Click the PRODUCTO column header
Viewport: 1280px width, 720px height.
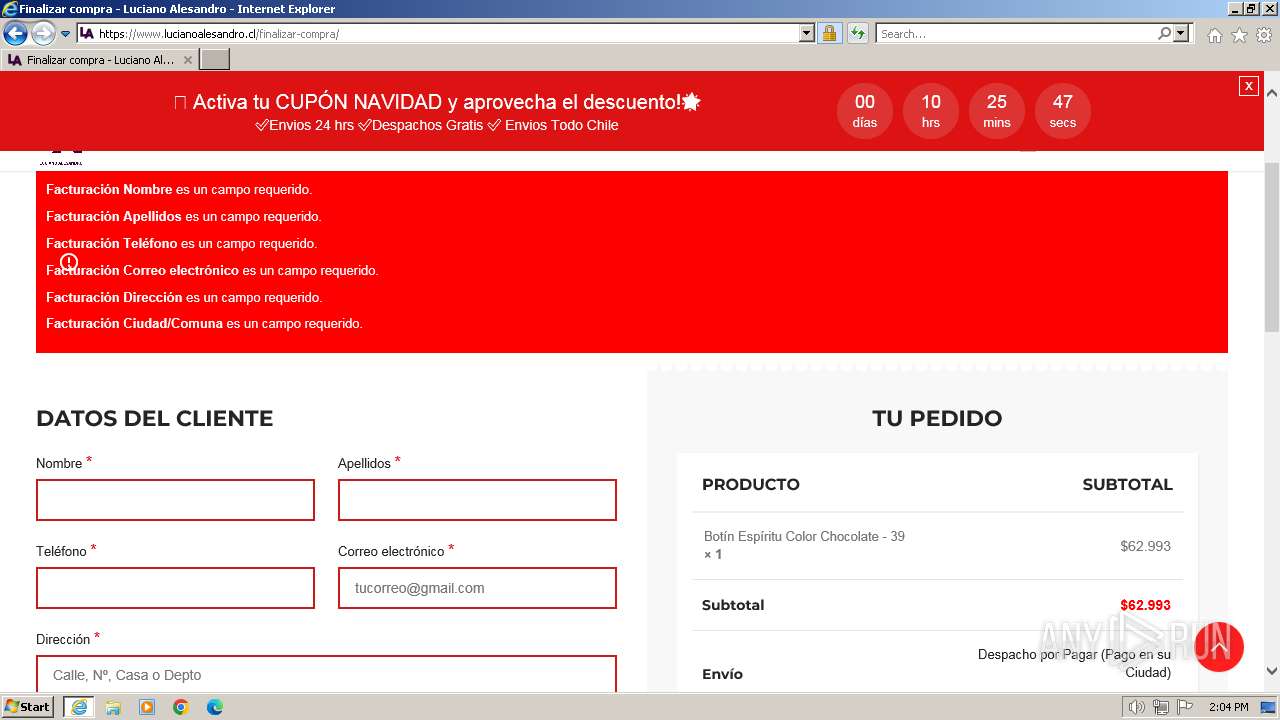tap(751, 484)
